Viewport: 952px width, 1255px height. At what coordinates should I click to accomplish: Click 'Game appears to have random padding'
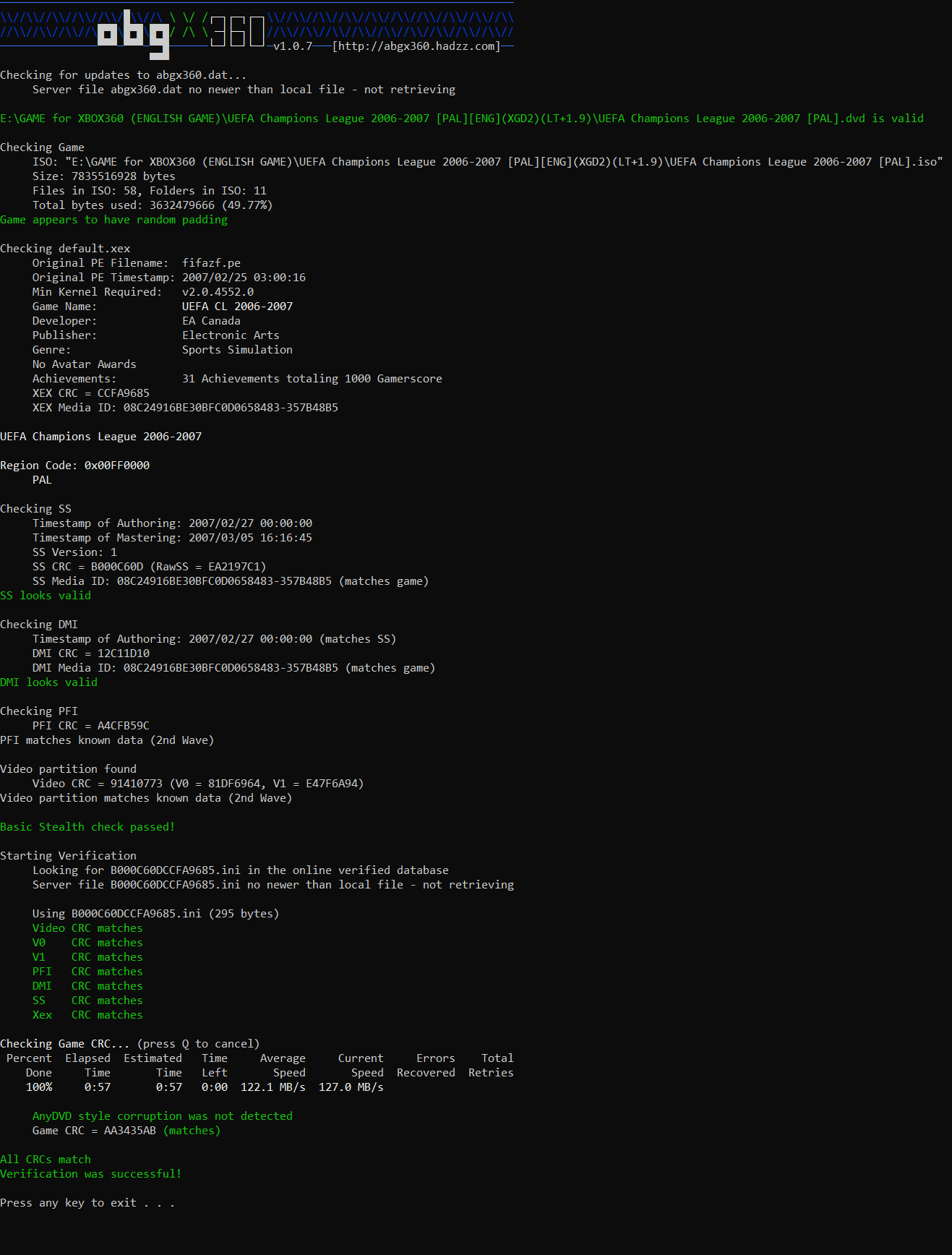pyautogui.click(x=113, y=220)
